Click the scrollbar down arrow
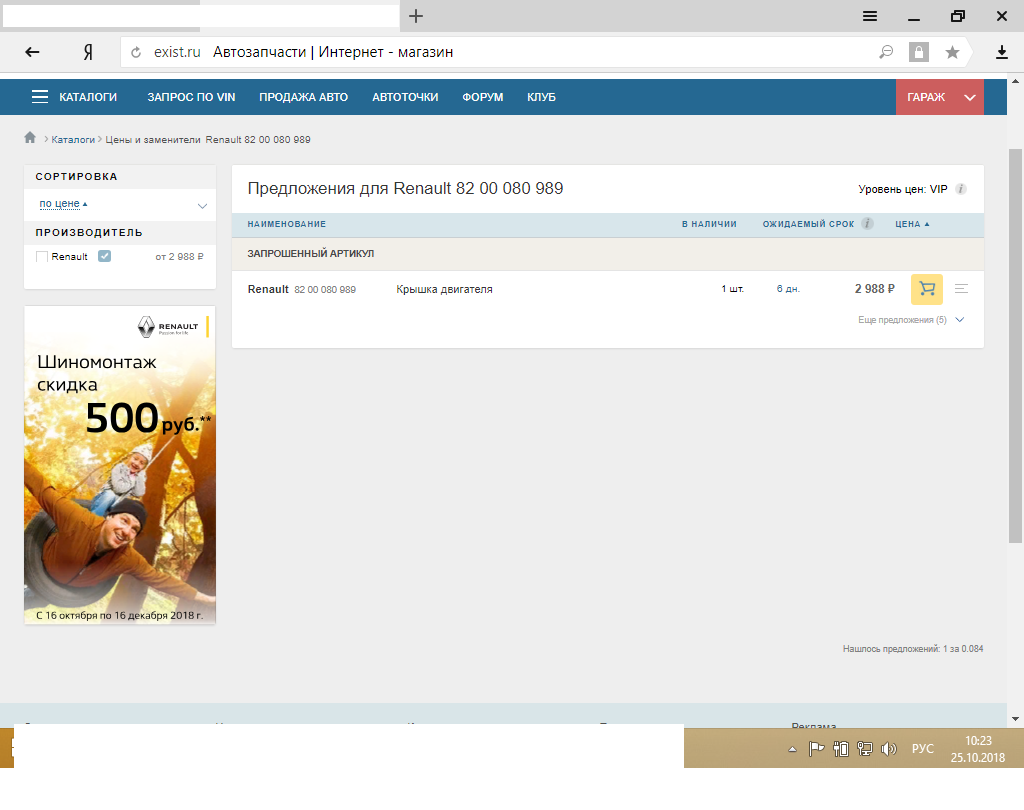Screen dimensions: 1024x810 (x=1015, y=719)
